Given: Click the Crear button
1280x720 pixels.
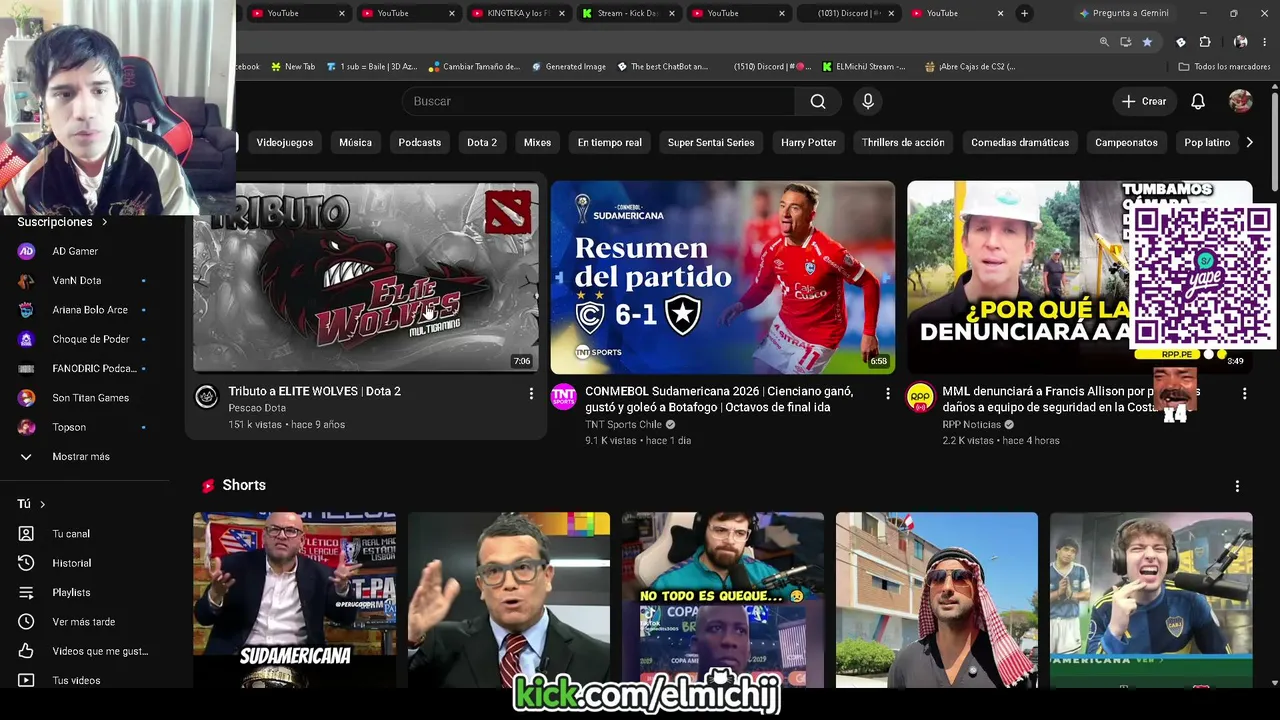Looking at the screenshot, I should tap(1144, 101).
